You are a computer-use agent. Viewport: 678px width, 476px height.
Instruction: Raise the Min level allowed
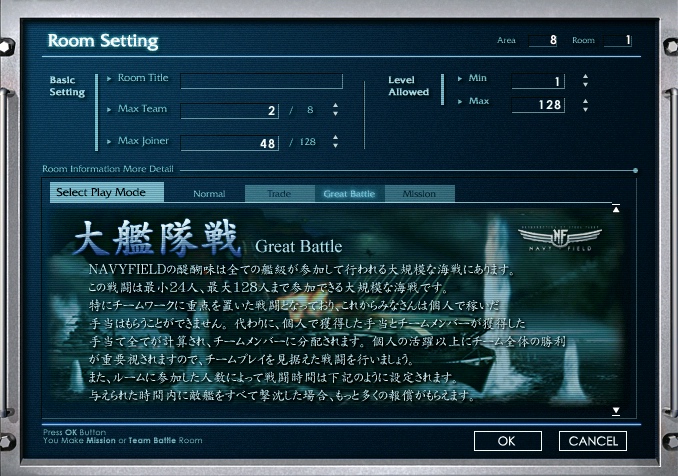(585, 77)
